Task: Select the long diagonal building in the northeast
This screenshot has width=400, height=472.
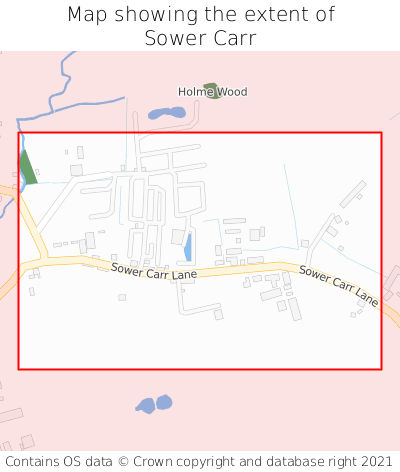Action: 353,194
